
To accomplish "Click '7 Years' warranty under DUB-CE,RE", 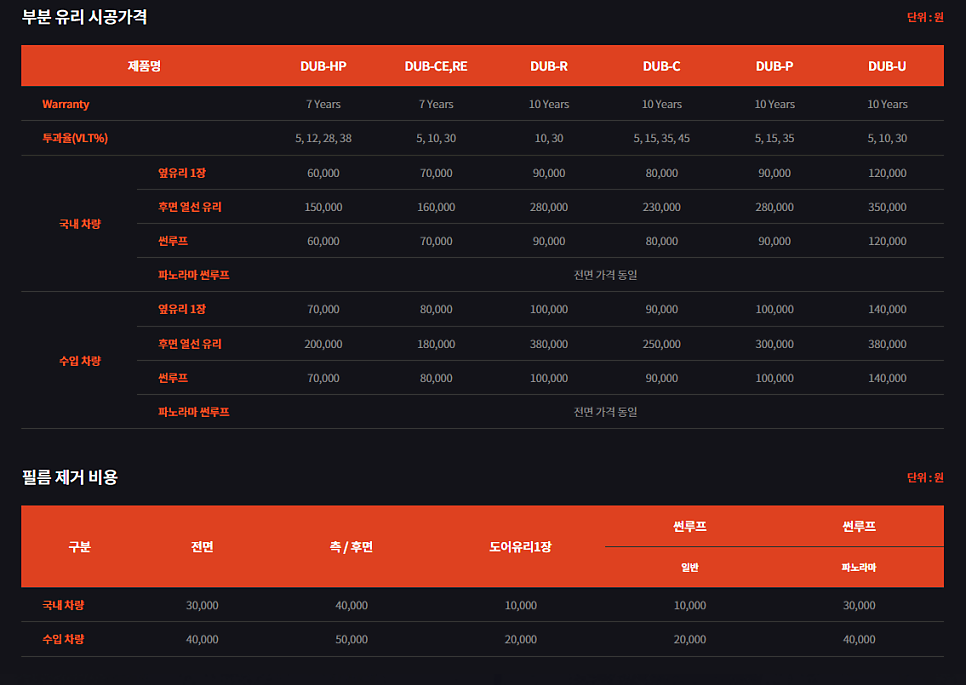I will [436, 104].
